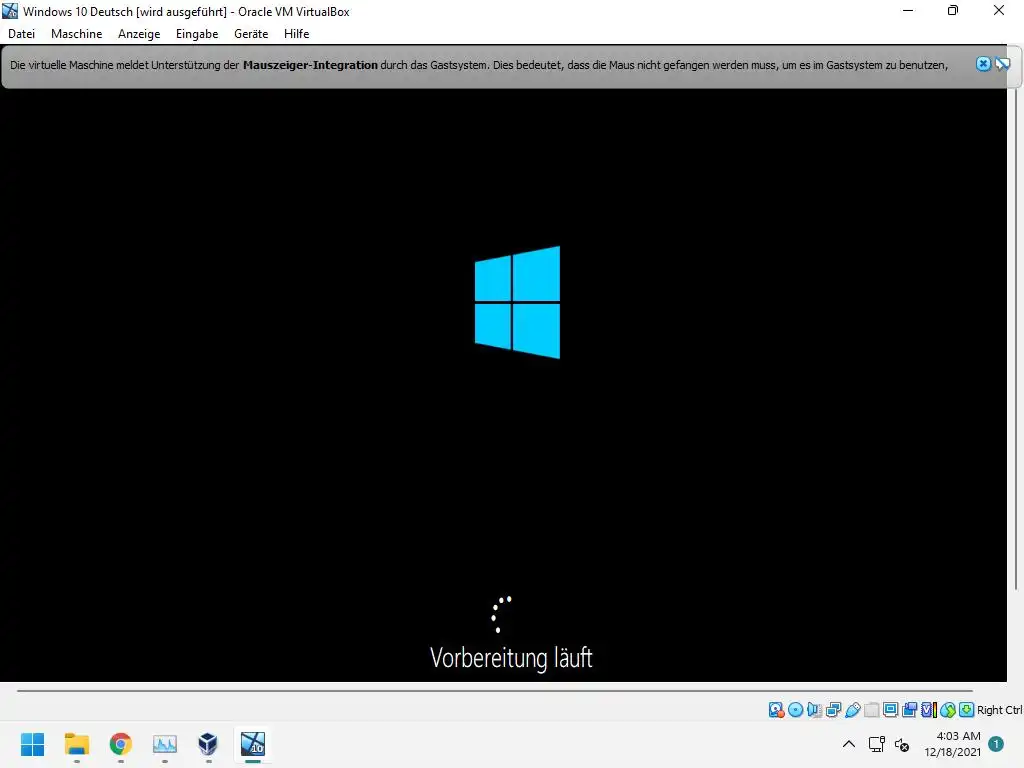Open File Explorer from the taskbar

click(x=76, y=744)
